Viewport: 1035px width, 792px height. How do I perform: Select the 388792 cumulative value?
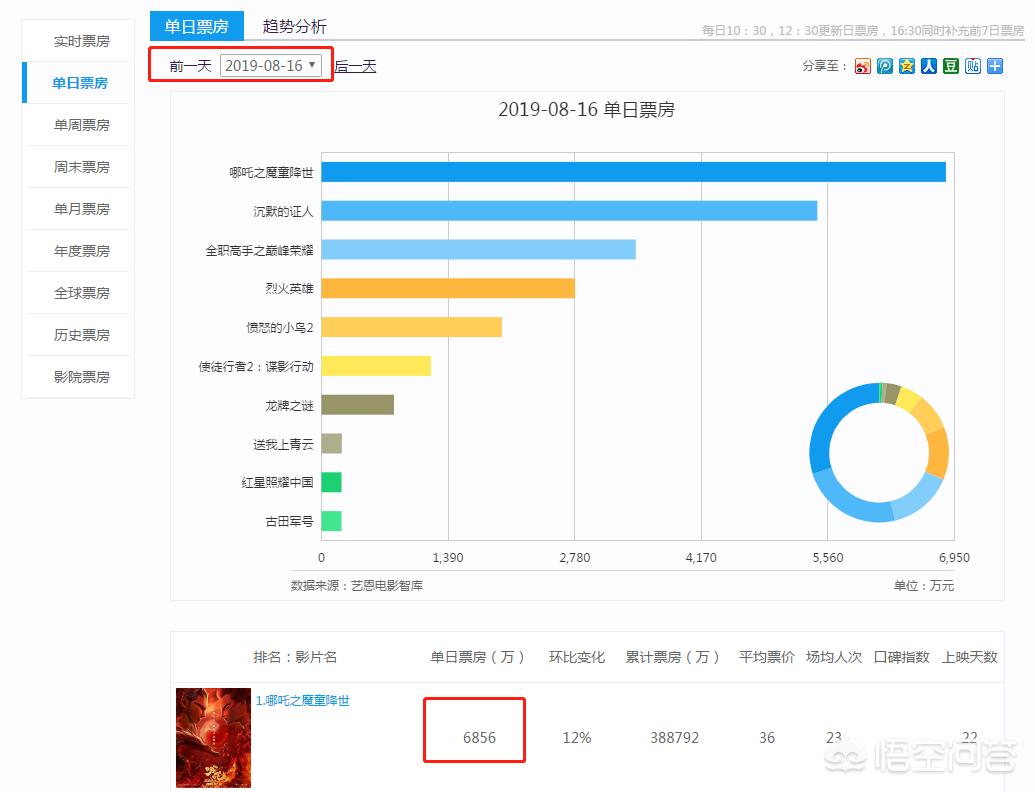[x=675, y=738]
